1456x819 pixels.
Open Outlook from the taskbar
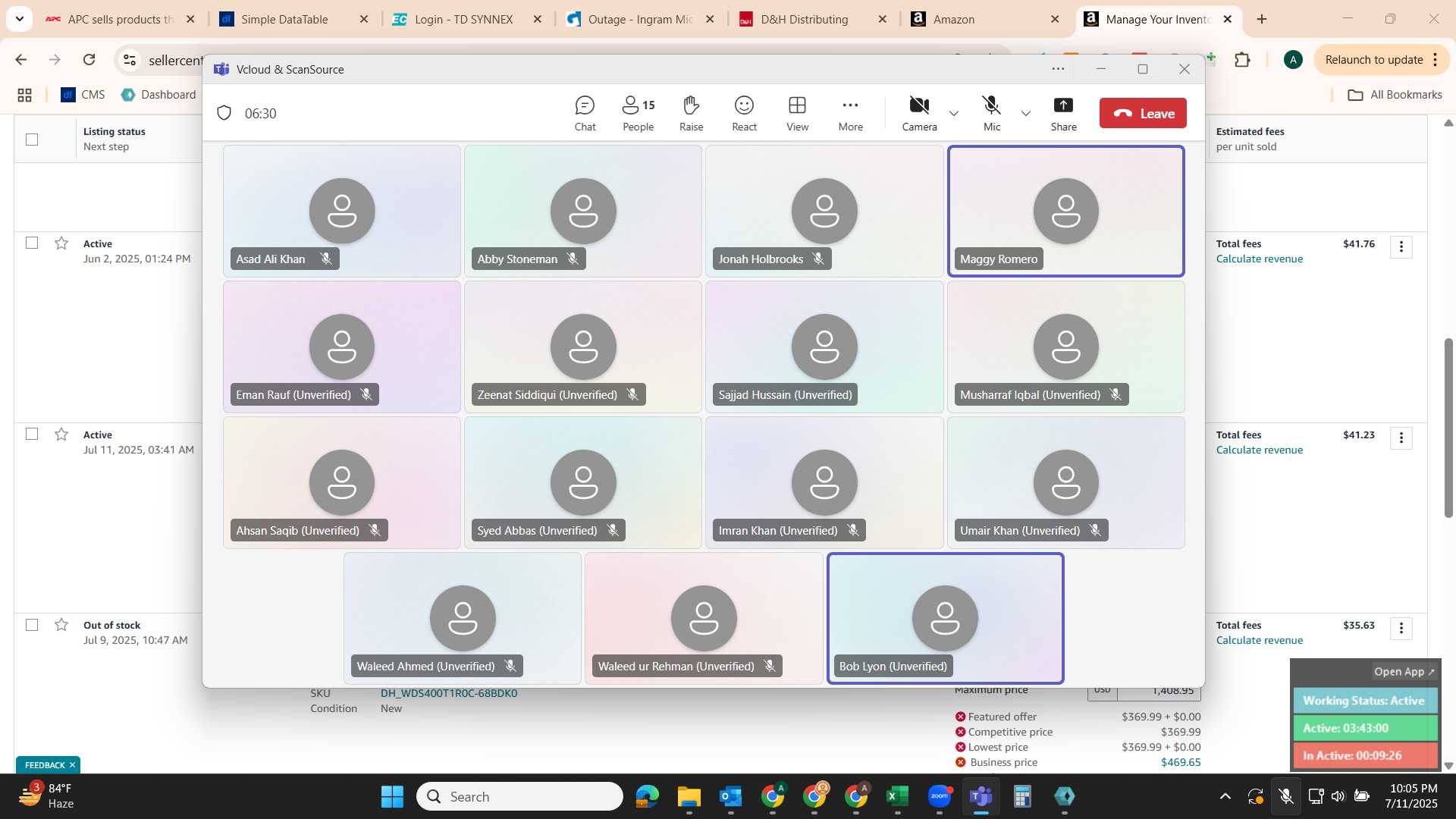point(730,796)
